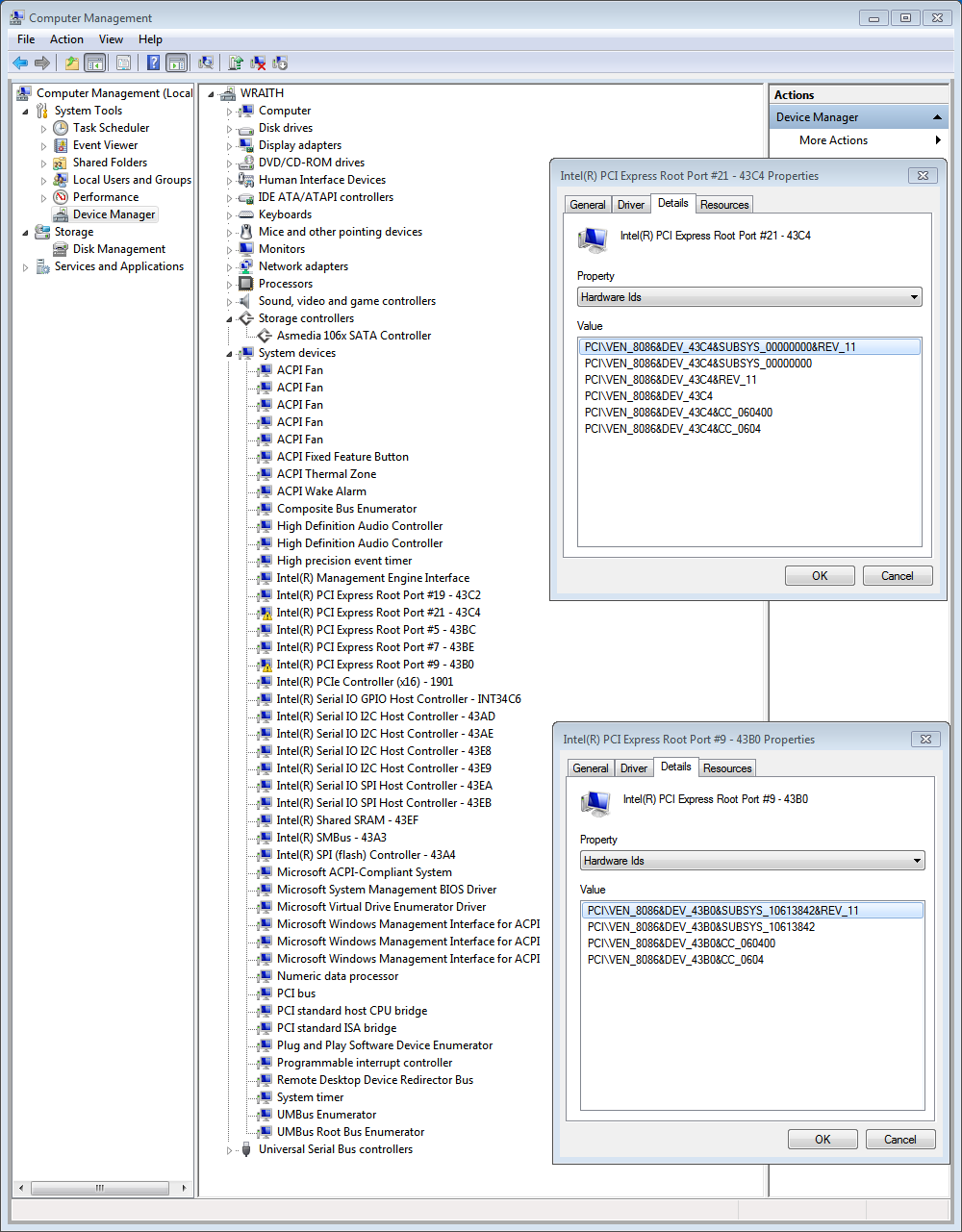The image size is (962, 1232).
Task: Select Event Viewer icon in left tree
Action: (61, 145)
